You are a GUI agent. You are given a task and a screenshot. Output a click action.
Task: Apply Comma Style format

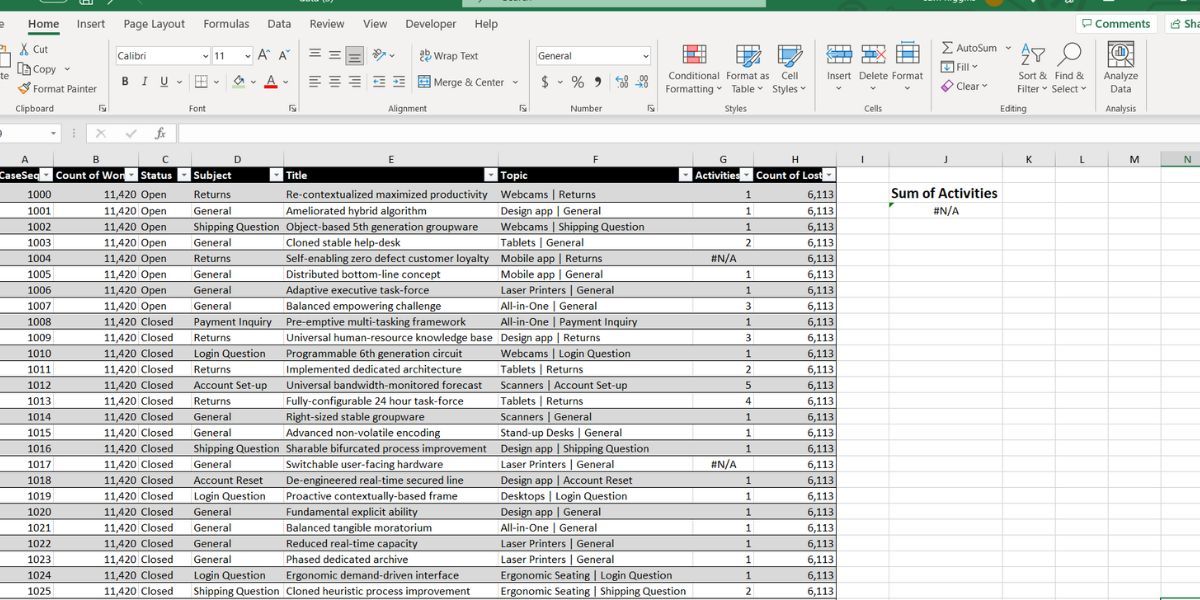[597, 82]
